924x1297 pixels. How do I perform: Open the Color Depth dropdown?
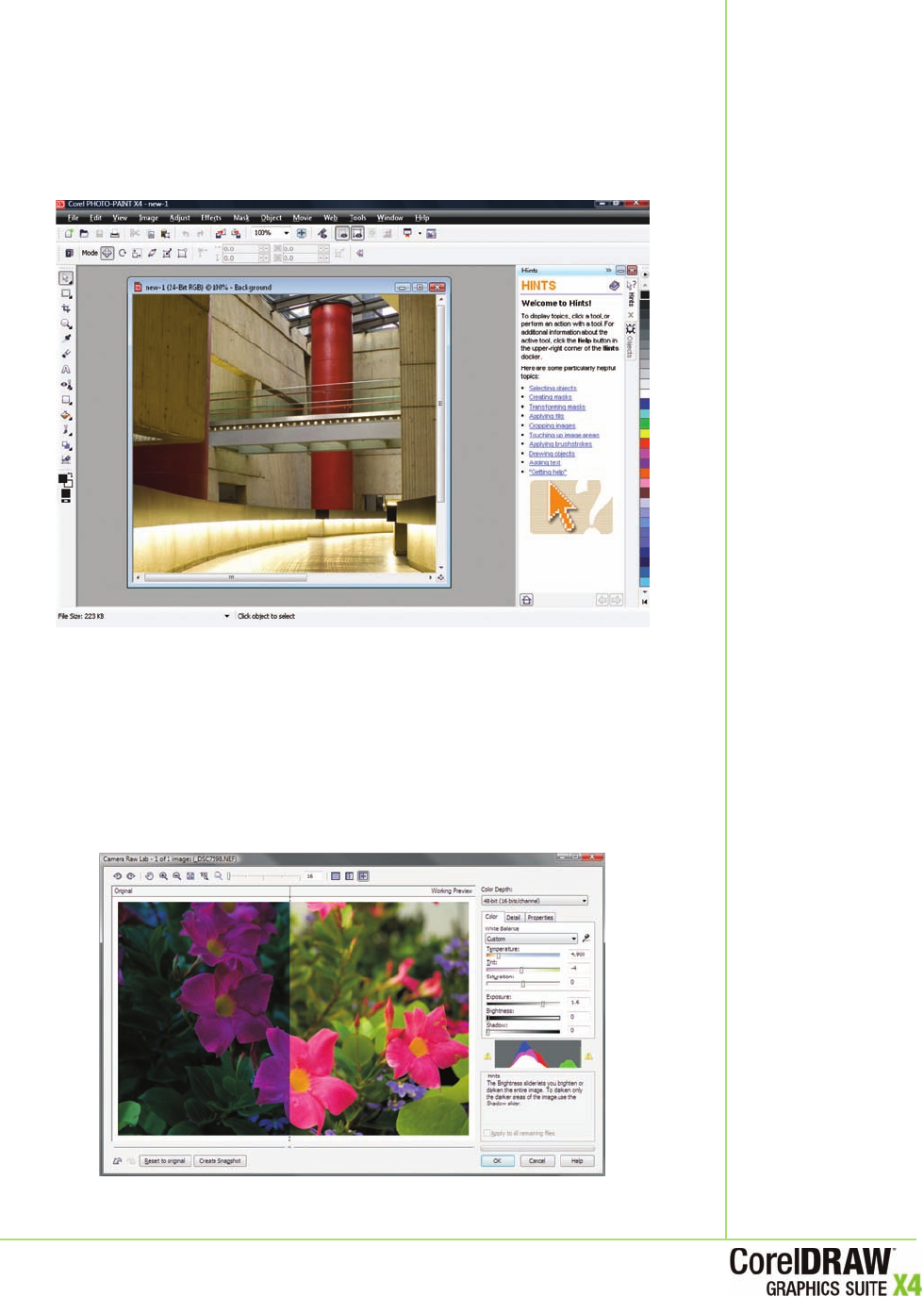pos(535,901)
